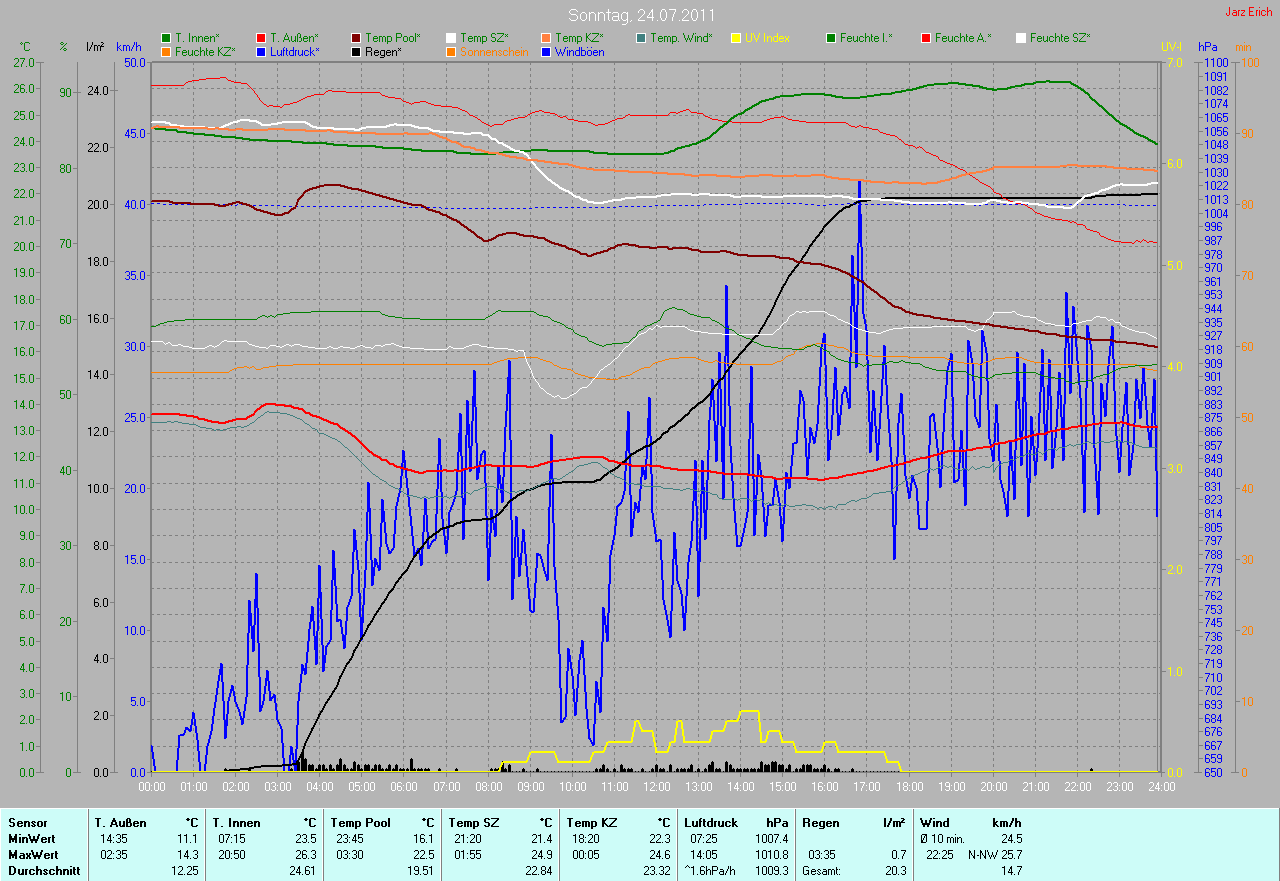
Task: Select the 'Feuchte SZ*' legend label
Action: click(1060, 38)
